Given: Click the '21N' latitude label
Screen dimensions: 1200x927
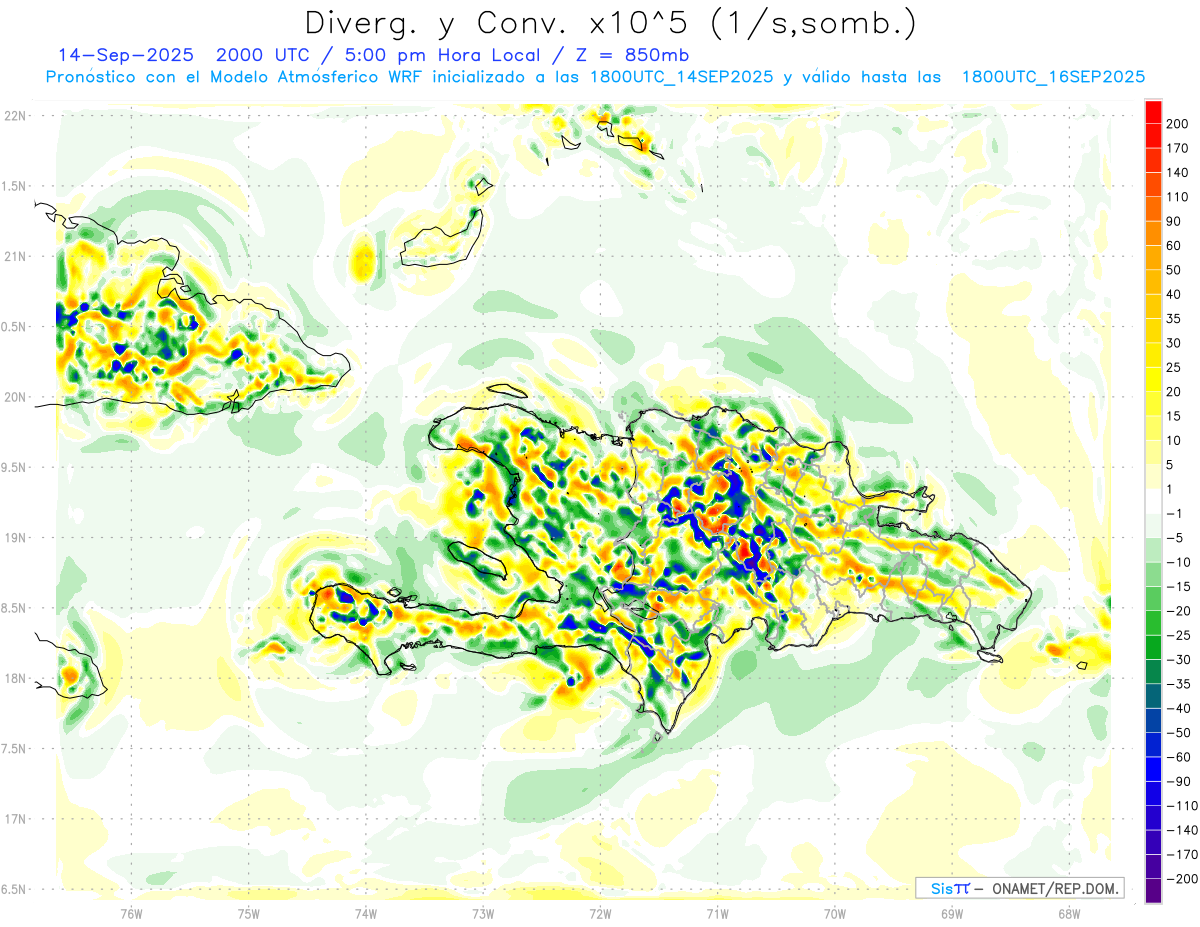Looking at the screenshot, I should (x=15, y=256).
